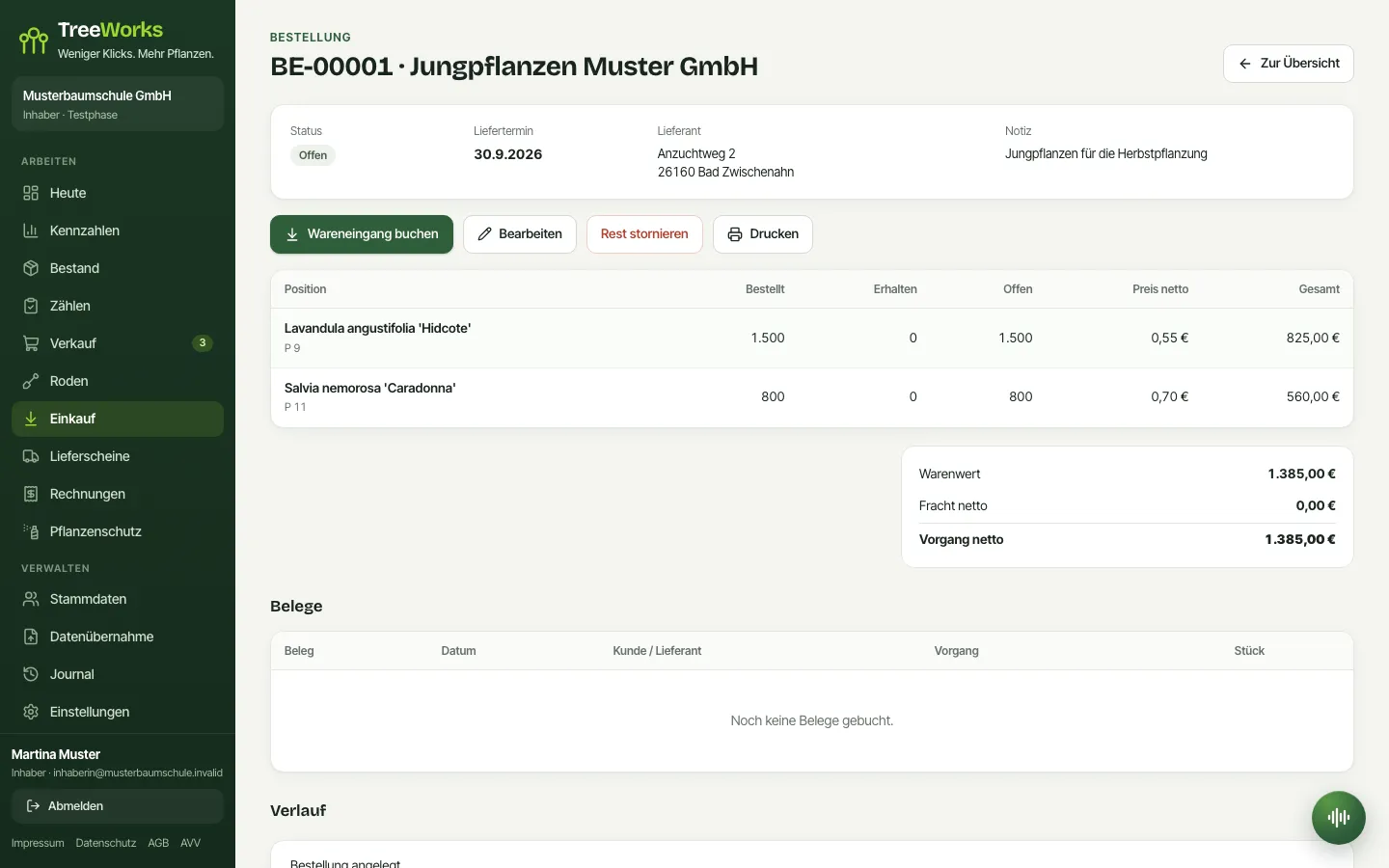Click the TreeWorks tree logo icon
Image resolution: width=1389 pixels, height=868 pixels.
coord(34,41)
